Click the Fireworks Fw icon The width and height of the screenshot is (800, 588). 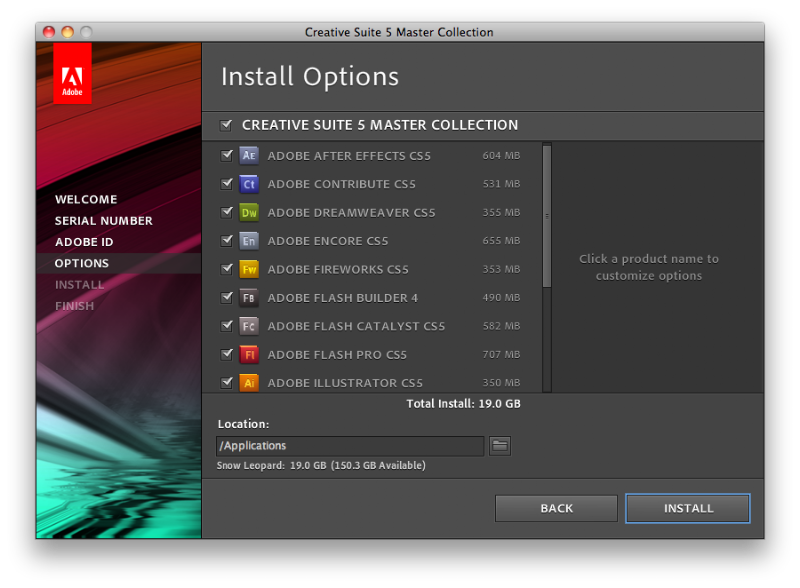pos(249,269)
